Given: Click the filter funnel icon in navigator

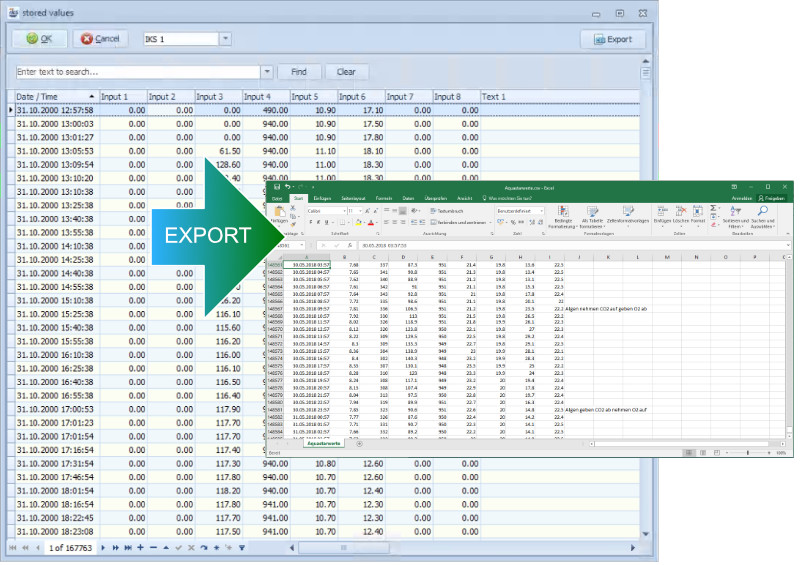Looking at the screenshot, I should pyautogui.click(x=241, y=548).
